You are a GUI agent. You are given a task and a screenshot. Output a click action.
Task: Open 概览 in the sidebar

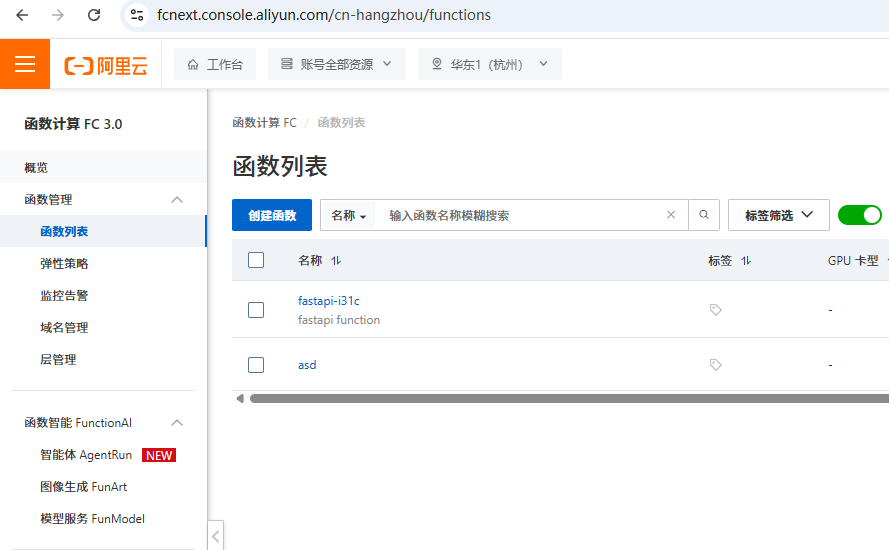pyautogui.click(x=103, y=167)
